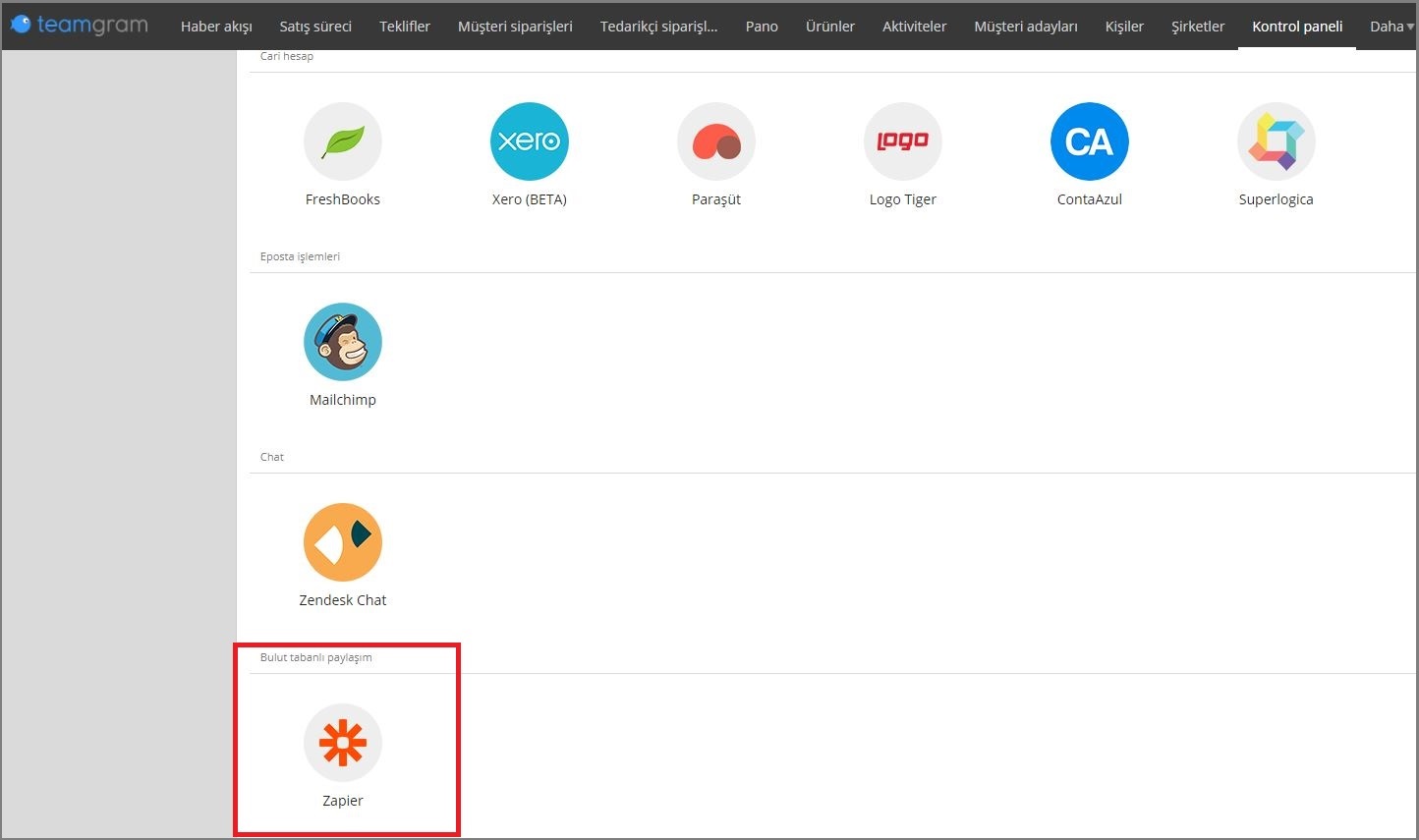Select the Xero (BETA) integration icon
The height and width of the screenshot is (840, 1419).
529,141
